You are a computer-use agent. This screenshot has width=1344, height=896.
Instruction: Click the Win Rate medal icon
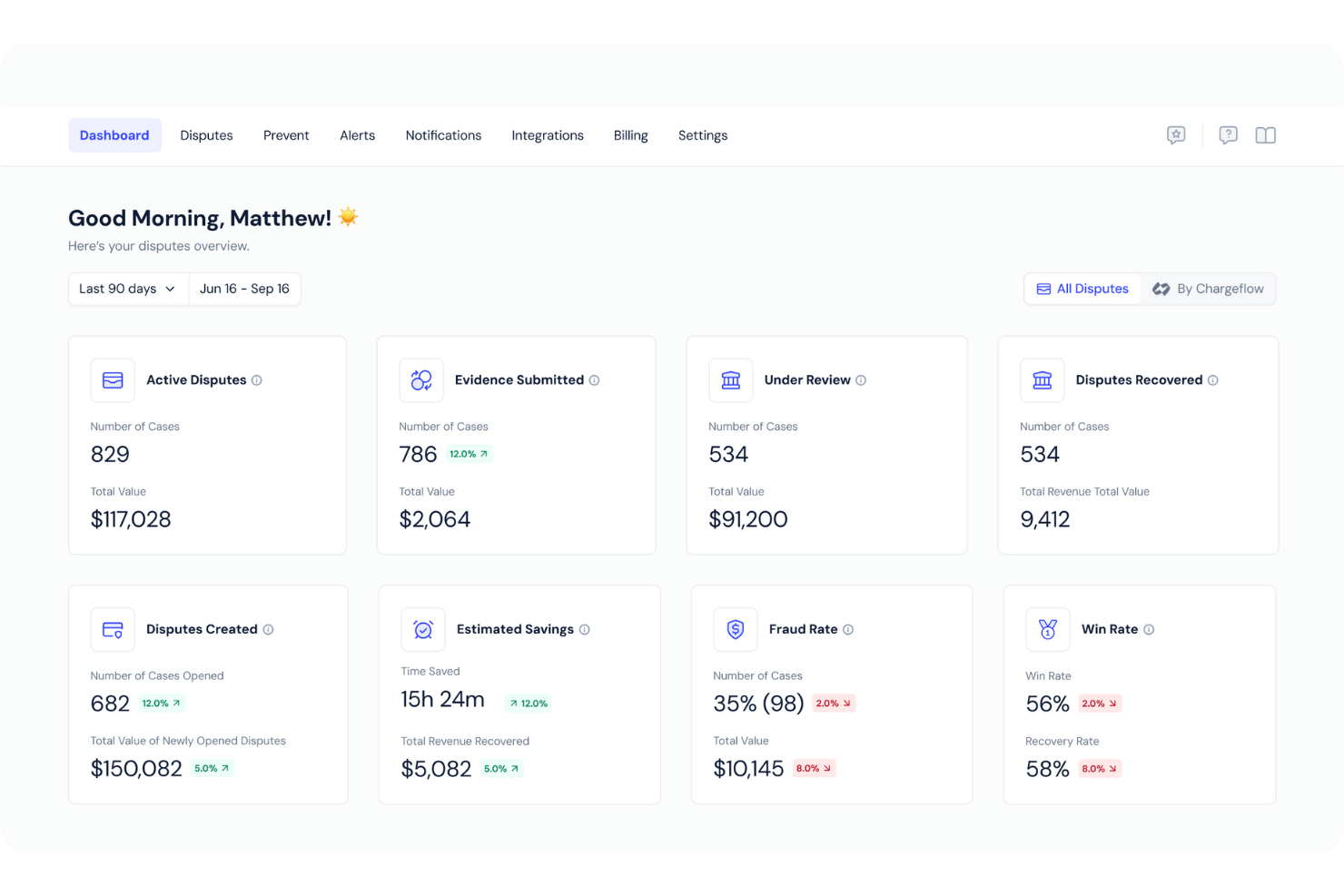1047,629
